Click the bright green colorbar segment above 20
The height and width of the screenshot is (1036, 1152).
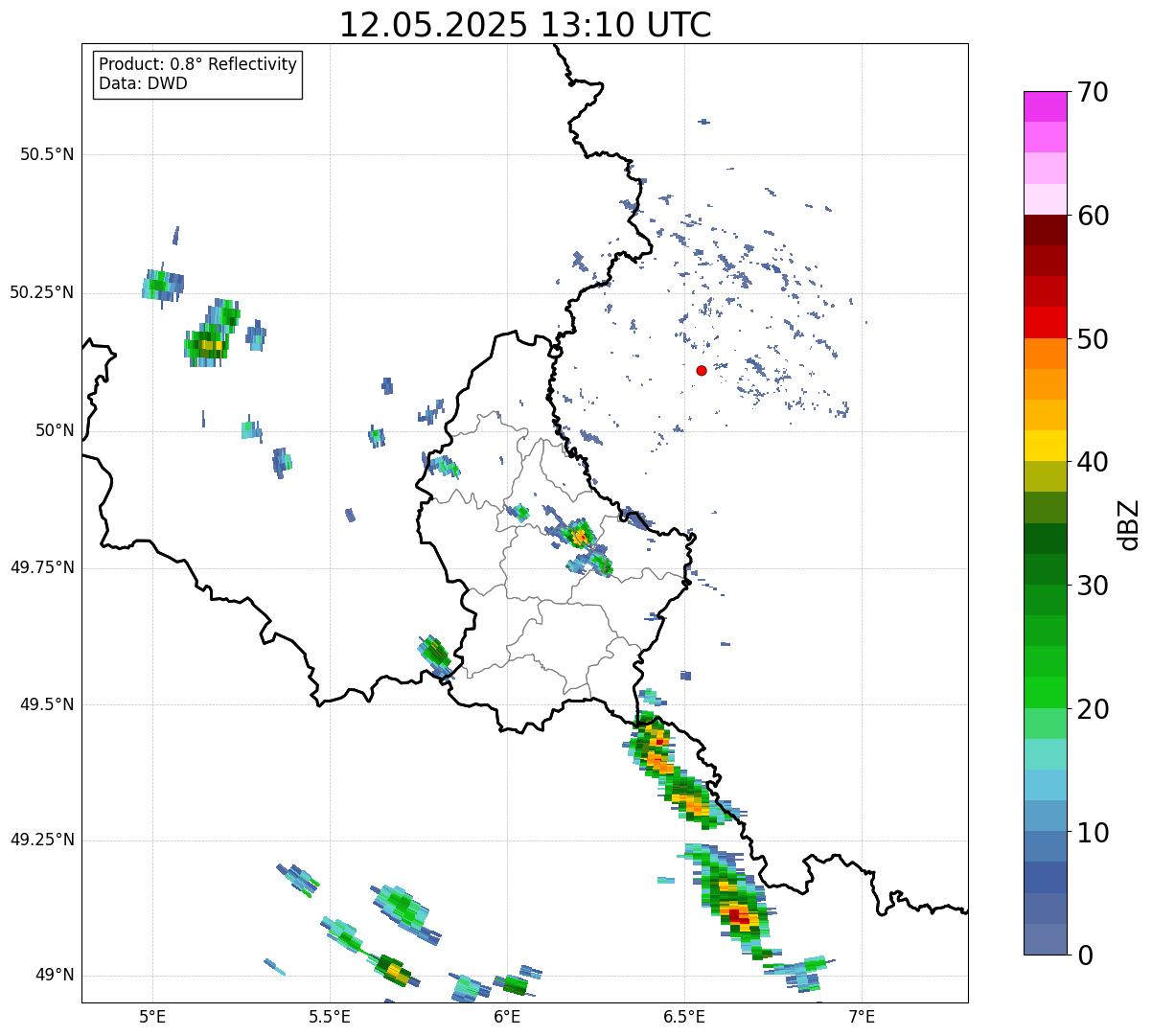1045,693
